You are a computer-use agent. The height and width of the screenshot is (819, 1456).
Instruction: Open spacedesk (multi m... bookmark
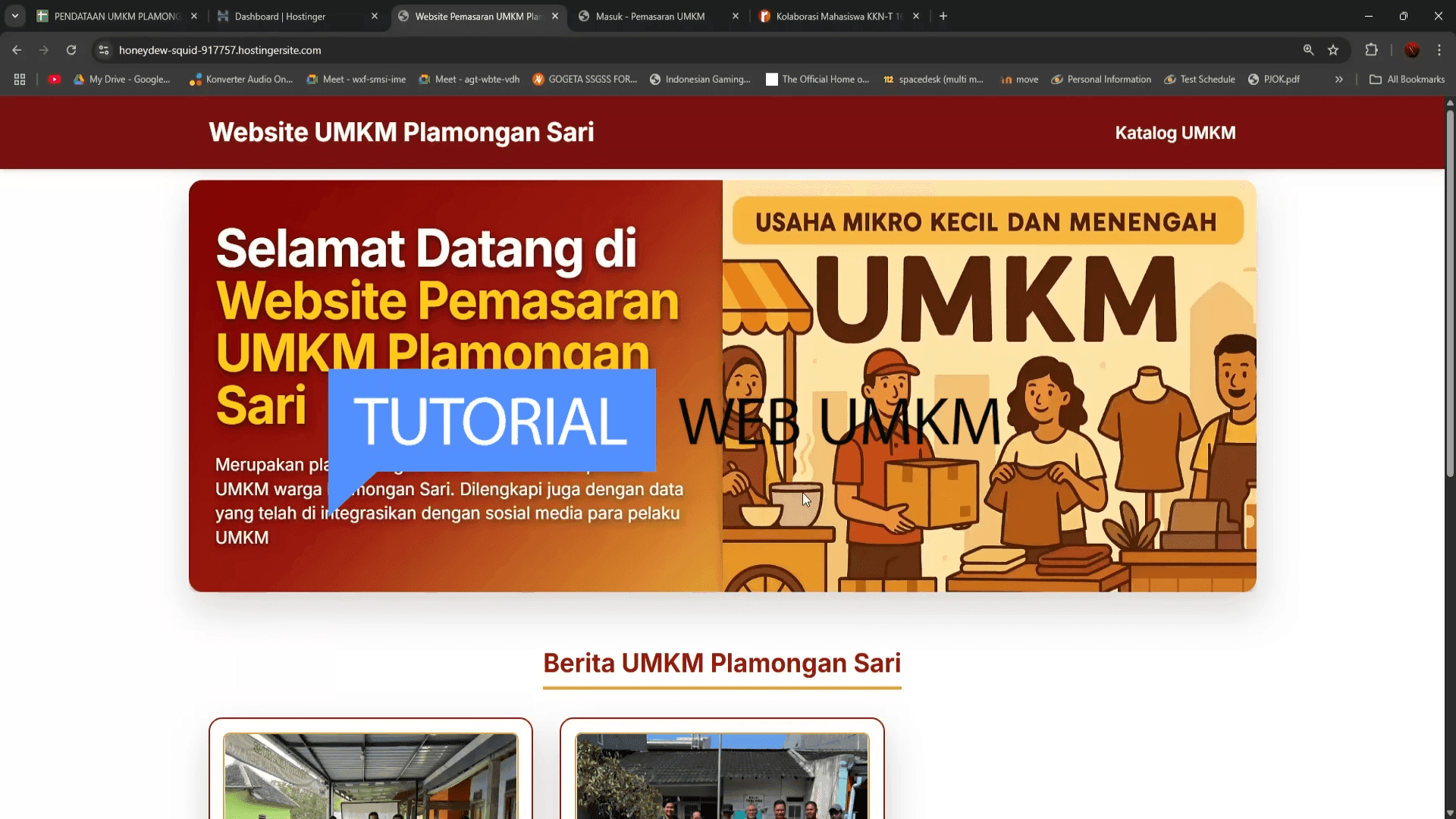933,79
